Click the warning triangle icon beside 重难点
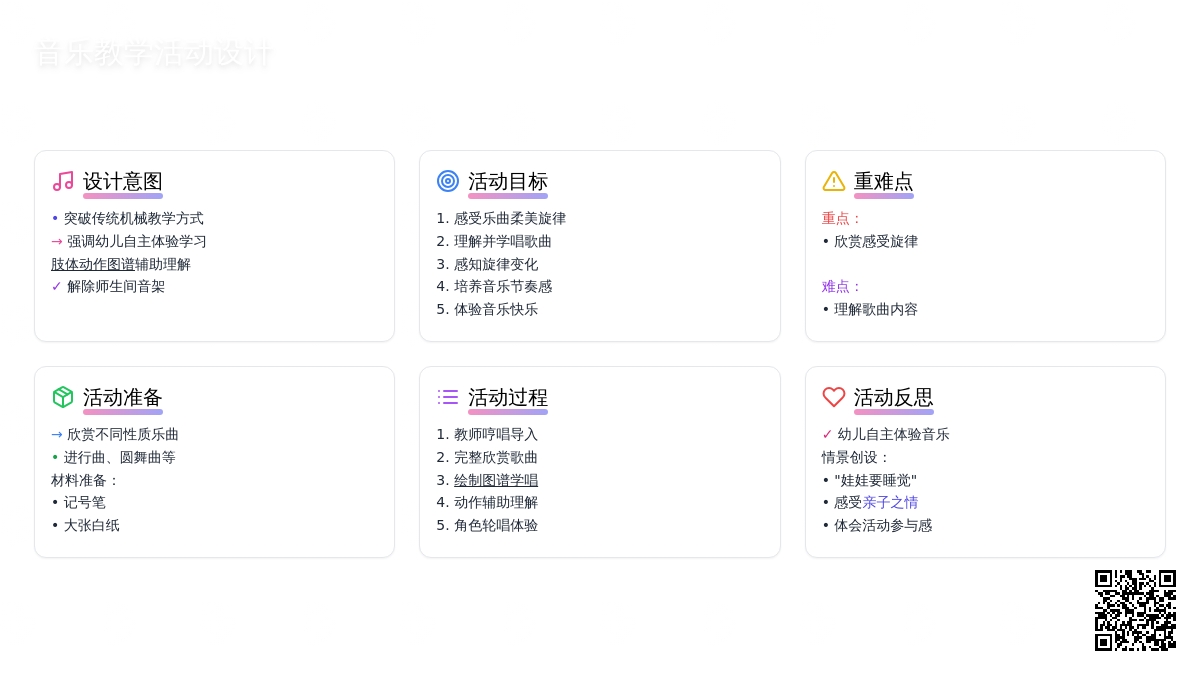 834,181
